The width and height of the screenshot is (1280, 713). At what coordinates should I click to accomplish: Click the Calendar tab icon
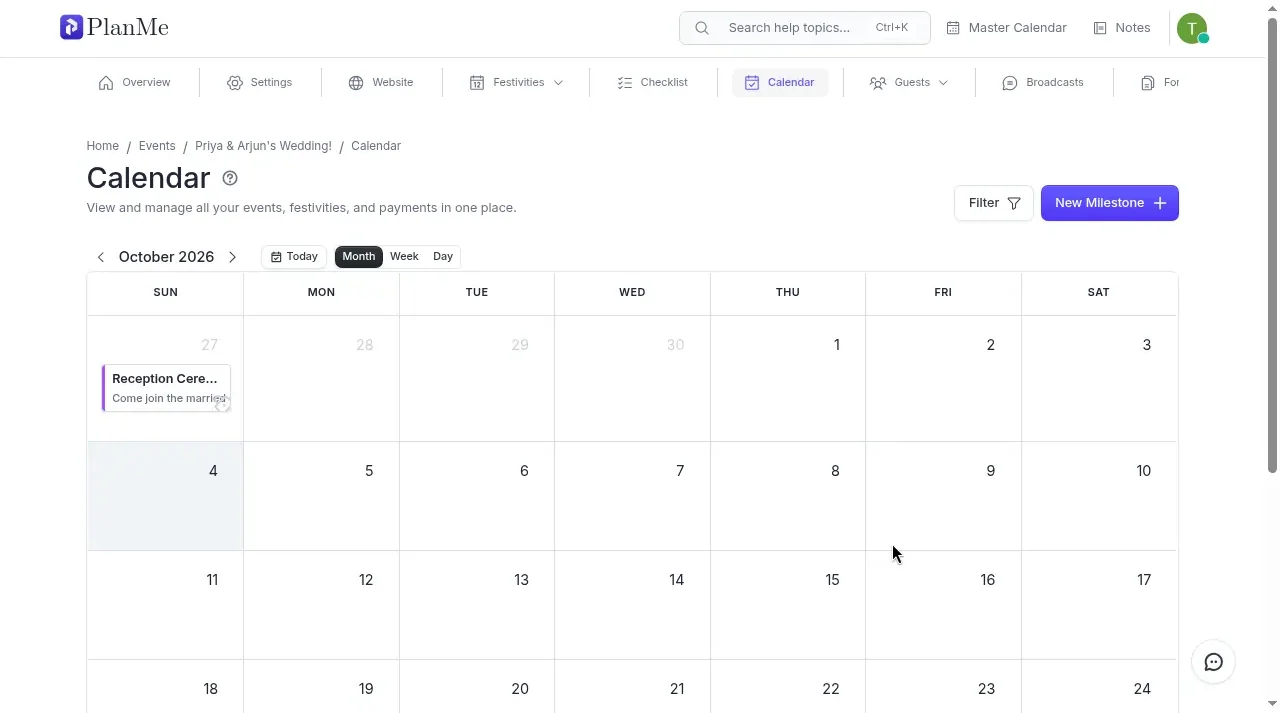coord(752,83)
